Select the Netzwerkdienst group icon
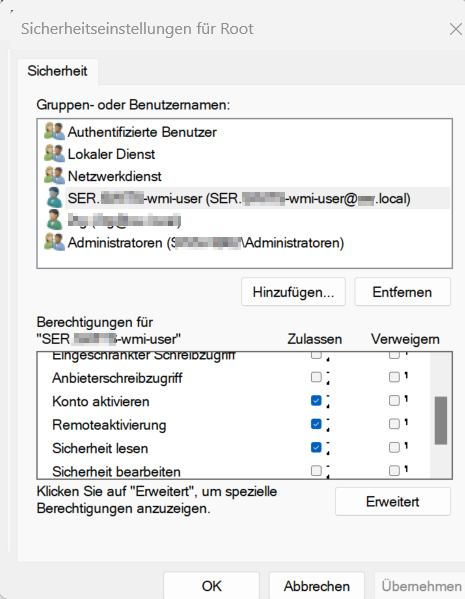The height and width of the screenshot is (599, 465). [x=54, y=176]
